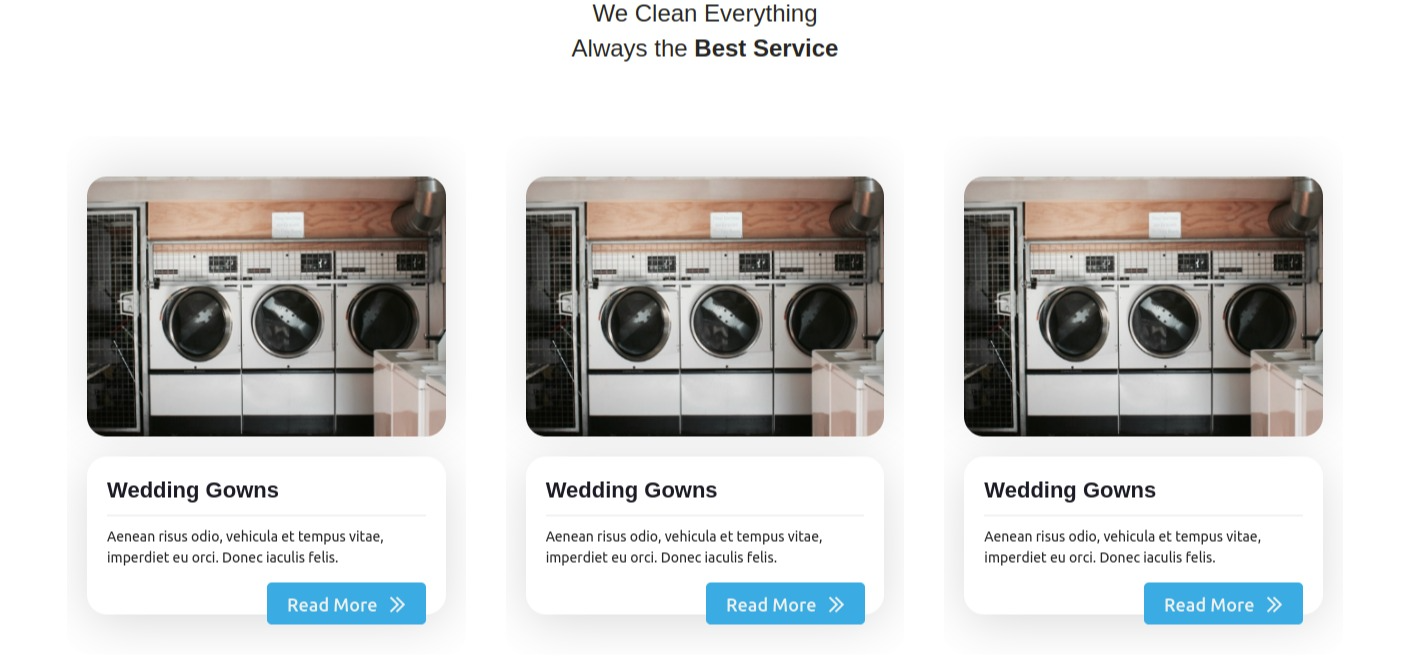
Task: Click the Aenean risus odio description in the middle card
Action: point(684,547)
